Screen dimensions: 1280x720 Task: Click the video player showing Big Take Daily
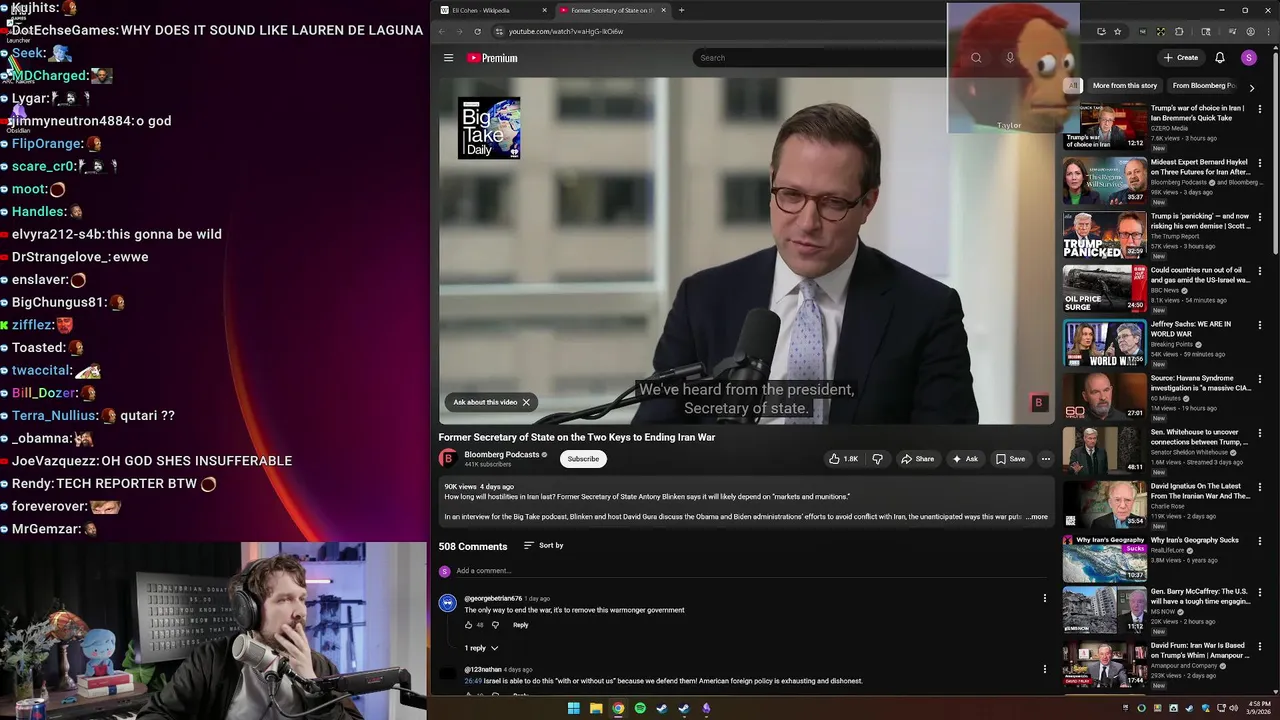click(746, 251)
